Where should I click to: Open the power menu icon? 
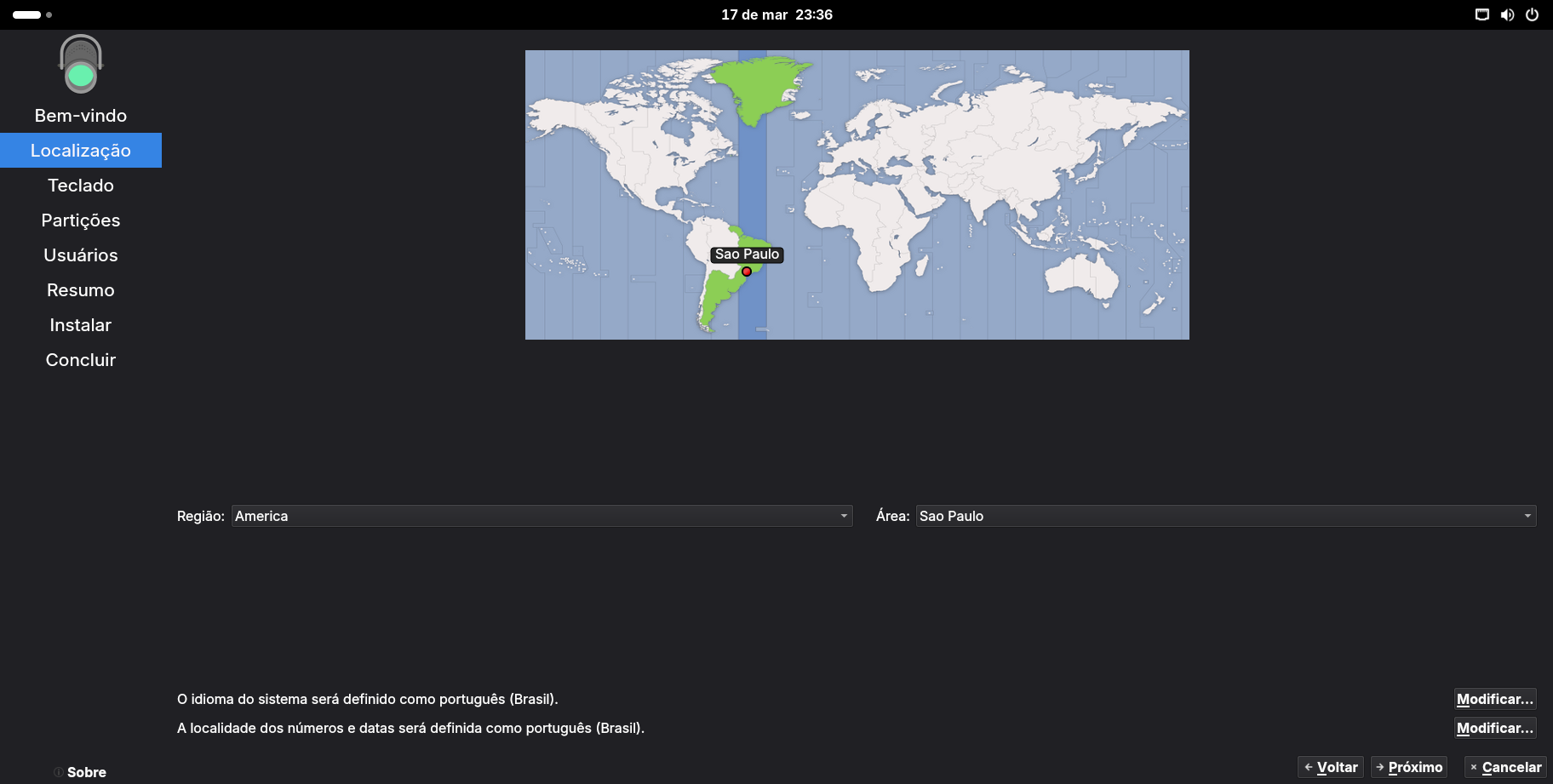tap(1532, 14)
